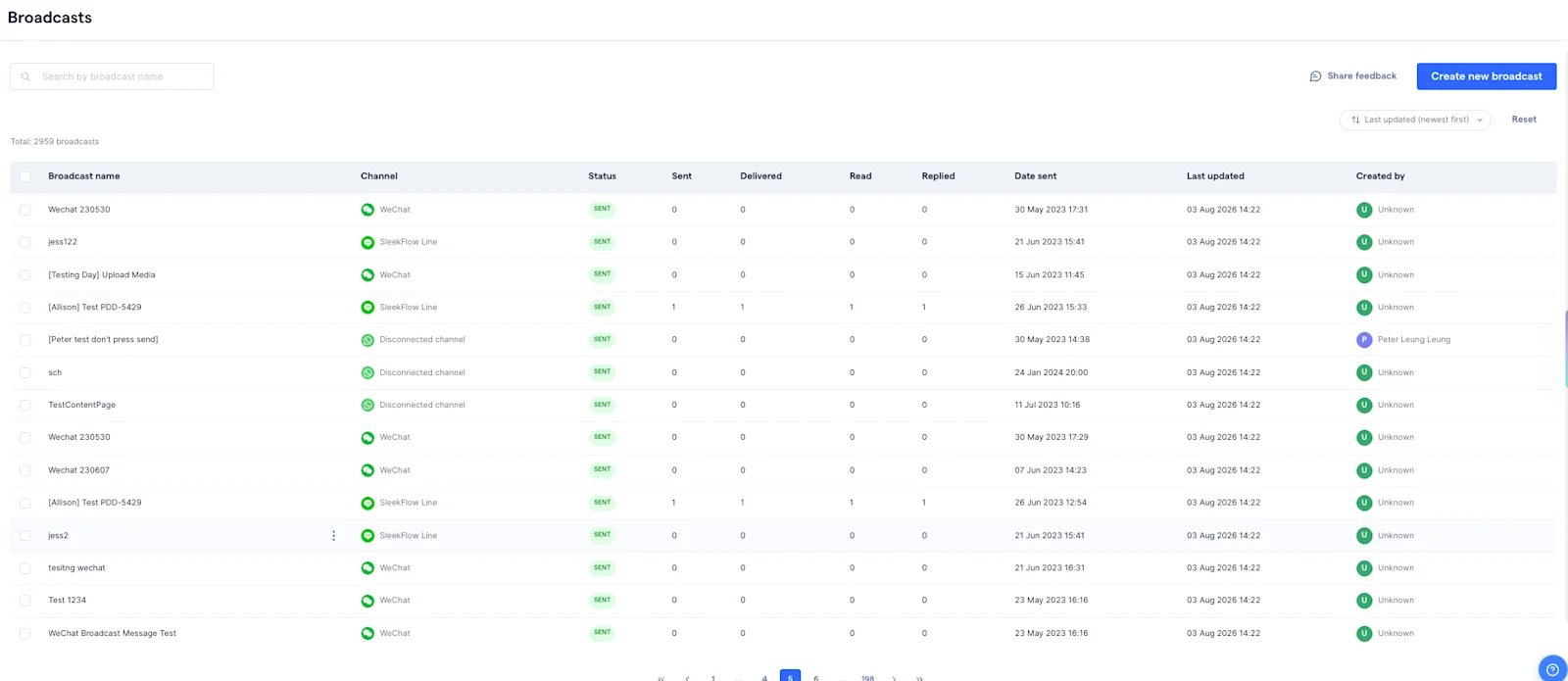
Task: Click the Peter Leung Leung purple avatar
Action: click(1364, 340)
